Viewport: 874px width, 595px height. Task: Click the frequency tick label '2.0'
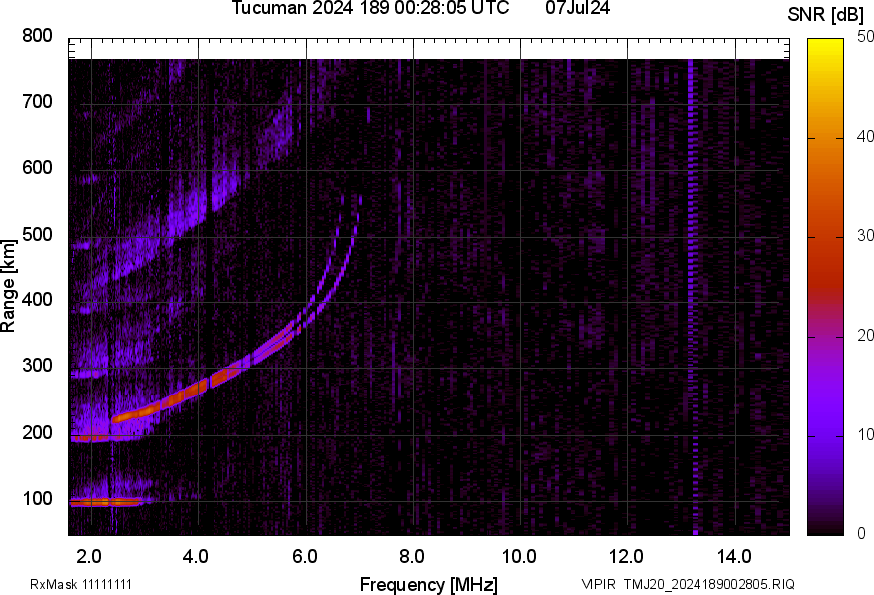coord(89,557)
